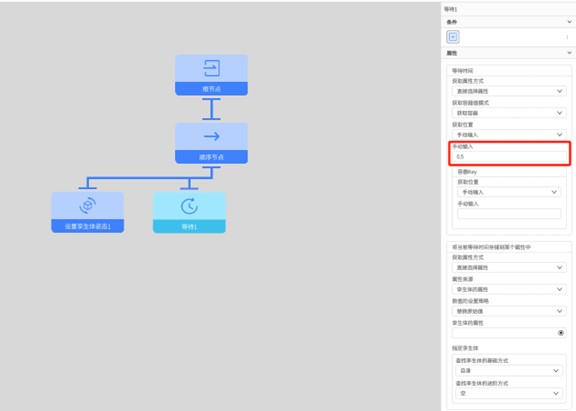Viewport: 576px width, 411px height.
Task: Click the 等待1 title at panel top
Action: [x=450, y=9]
